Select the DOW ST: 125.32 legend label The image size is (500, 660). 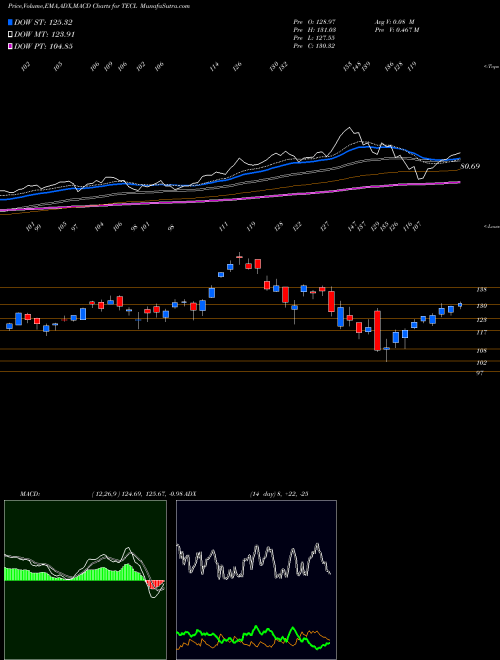[43, 22]
